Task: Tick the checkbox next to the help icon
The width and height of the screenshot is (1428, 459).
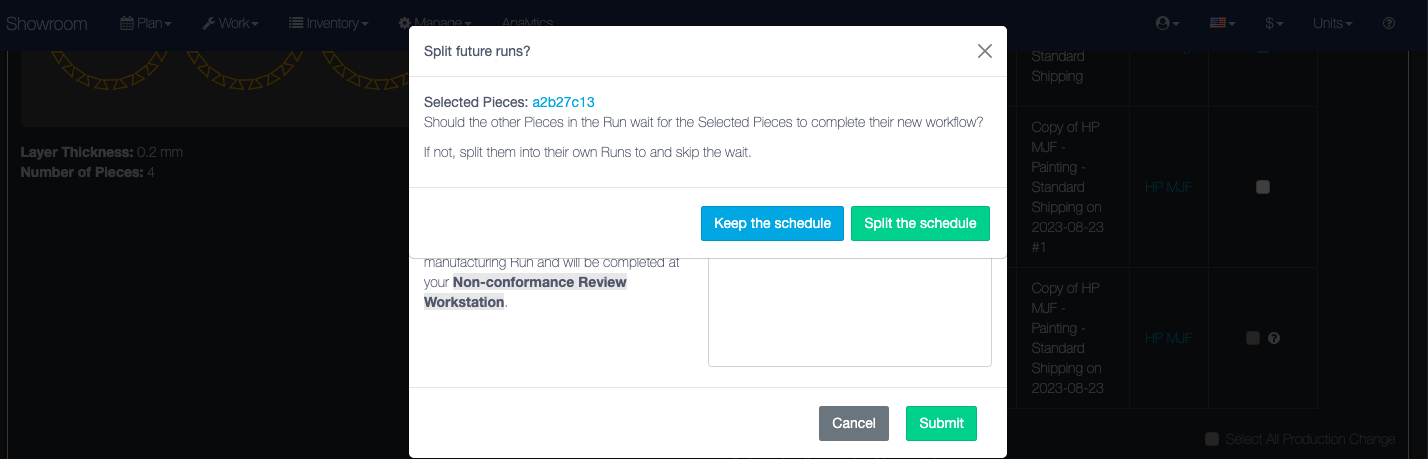Action: [x=1253, y=338]
